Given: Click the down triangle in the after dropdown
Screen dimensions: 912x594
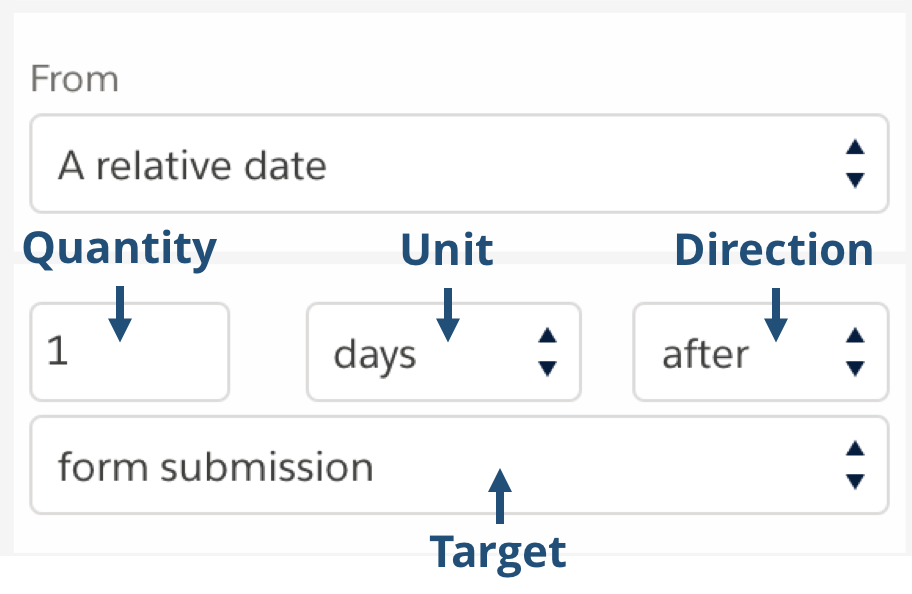Looking at the screenshot, I should pyautogui.click(x=854, y=368).
